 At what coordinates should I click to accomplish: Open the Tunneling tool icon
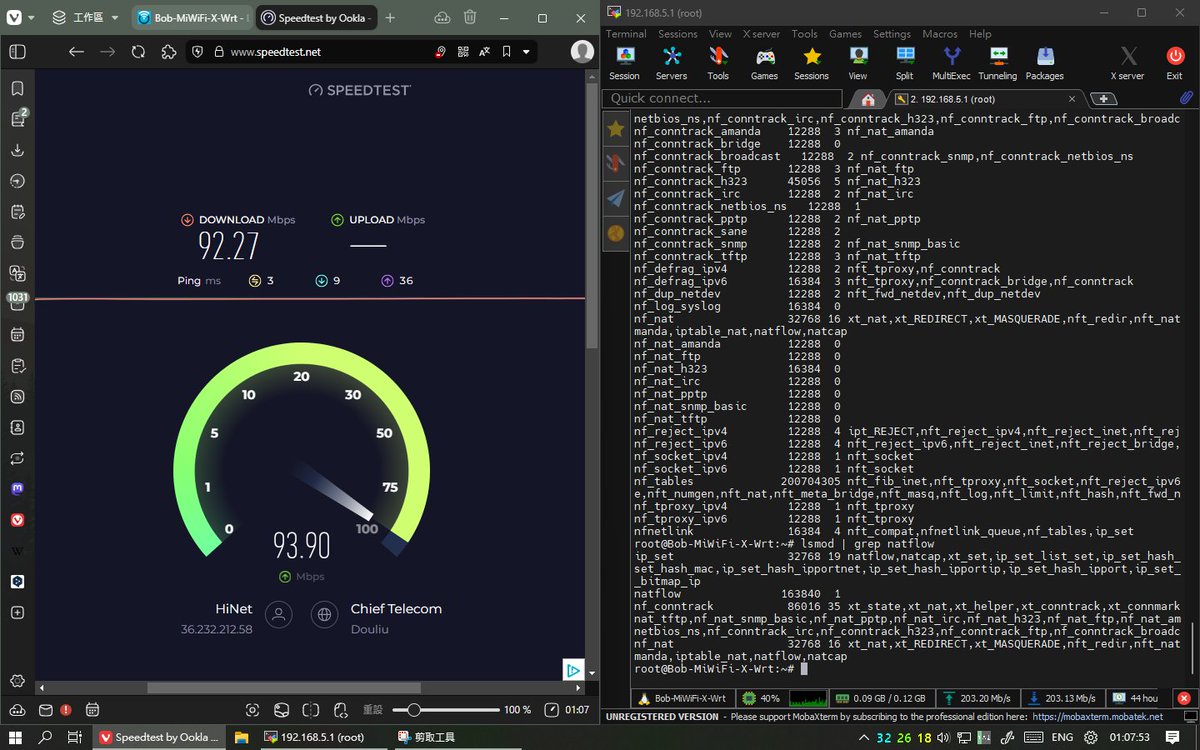[997, 63]
